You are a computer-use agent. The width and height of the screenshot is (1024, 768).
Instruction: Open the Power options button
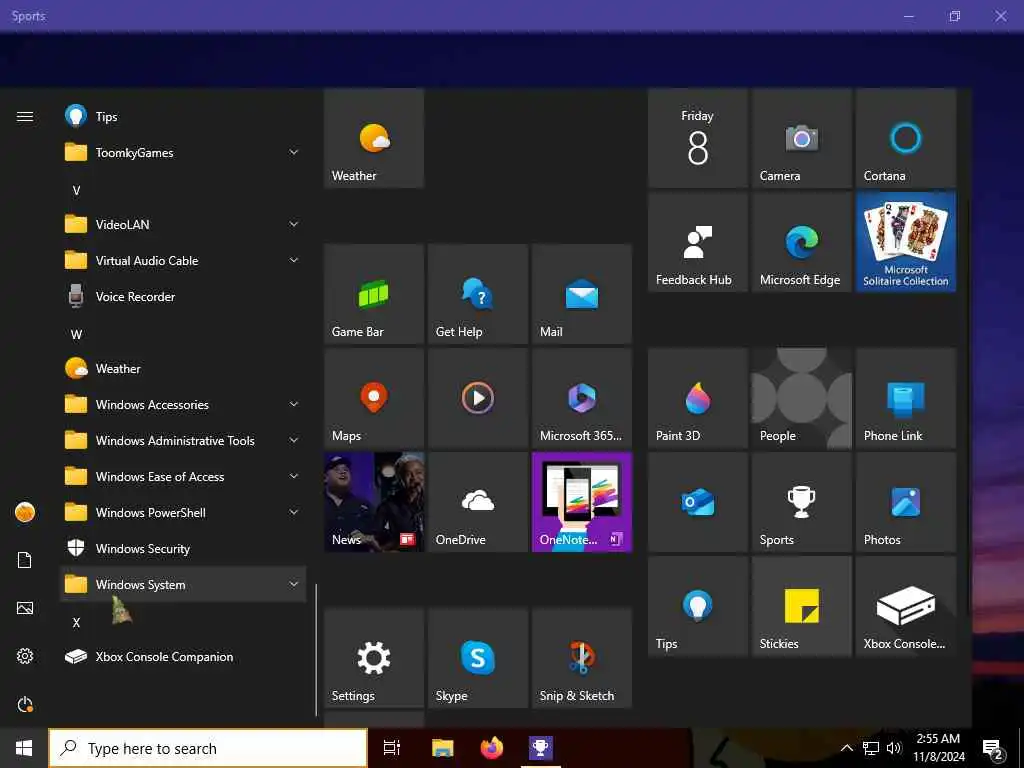25,704
